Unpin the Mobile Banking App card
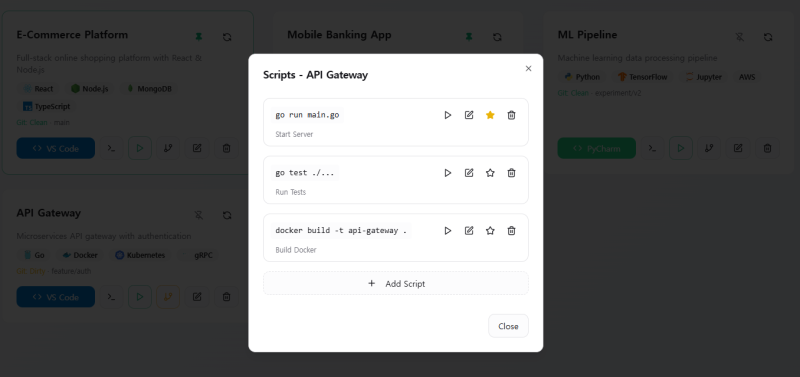This screenshot has width=800, height=377. [x=469, y=37]
